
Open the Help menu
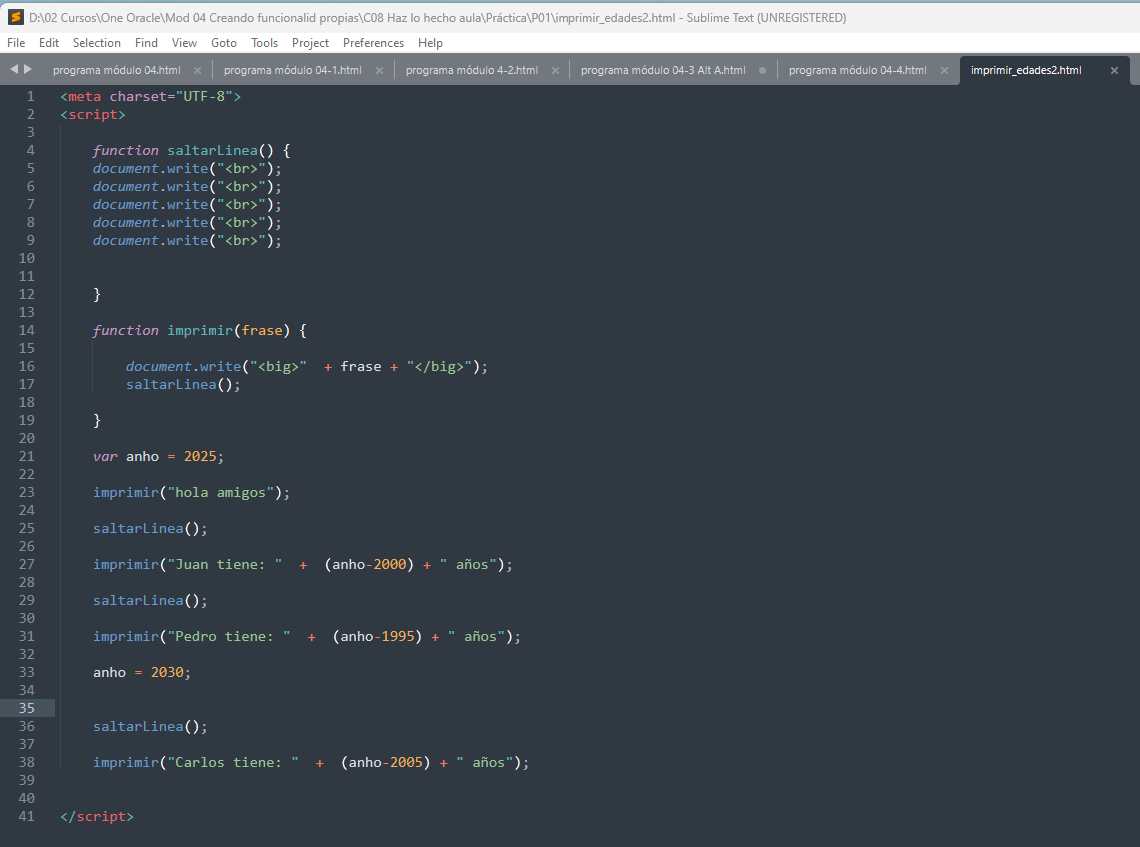[x=430, y=43]
